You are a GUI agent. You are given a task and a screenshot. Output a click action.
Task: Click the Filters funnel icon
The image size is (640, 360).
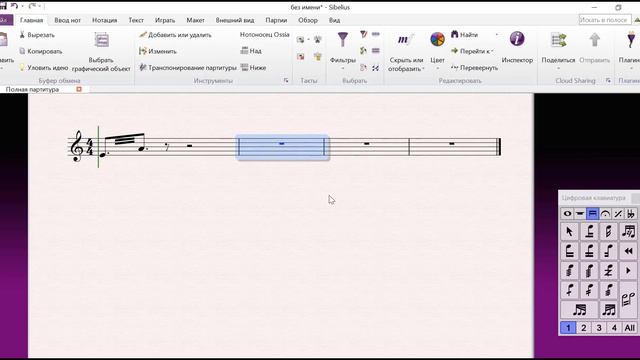tap(343, 40)
